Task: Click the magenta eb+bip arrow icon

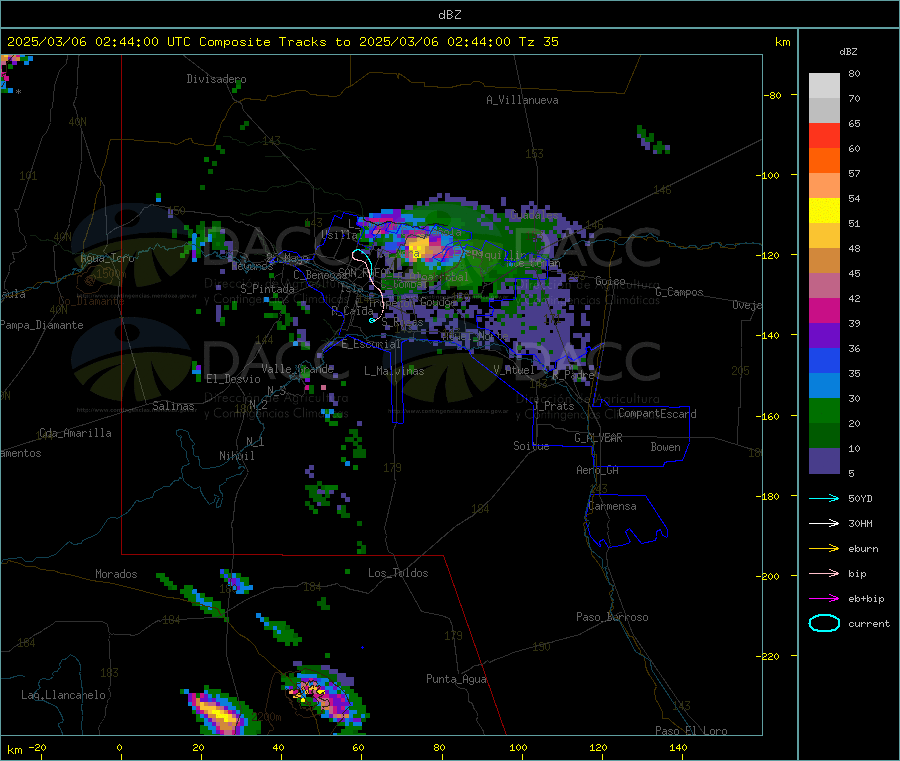Action: [824, 599]
